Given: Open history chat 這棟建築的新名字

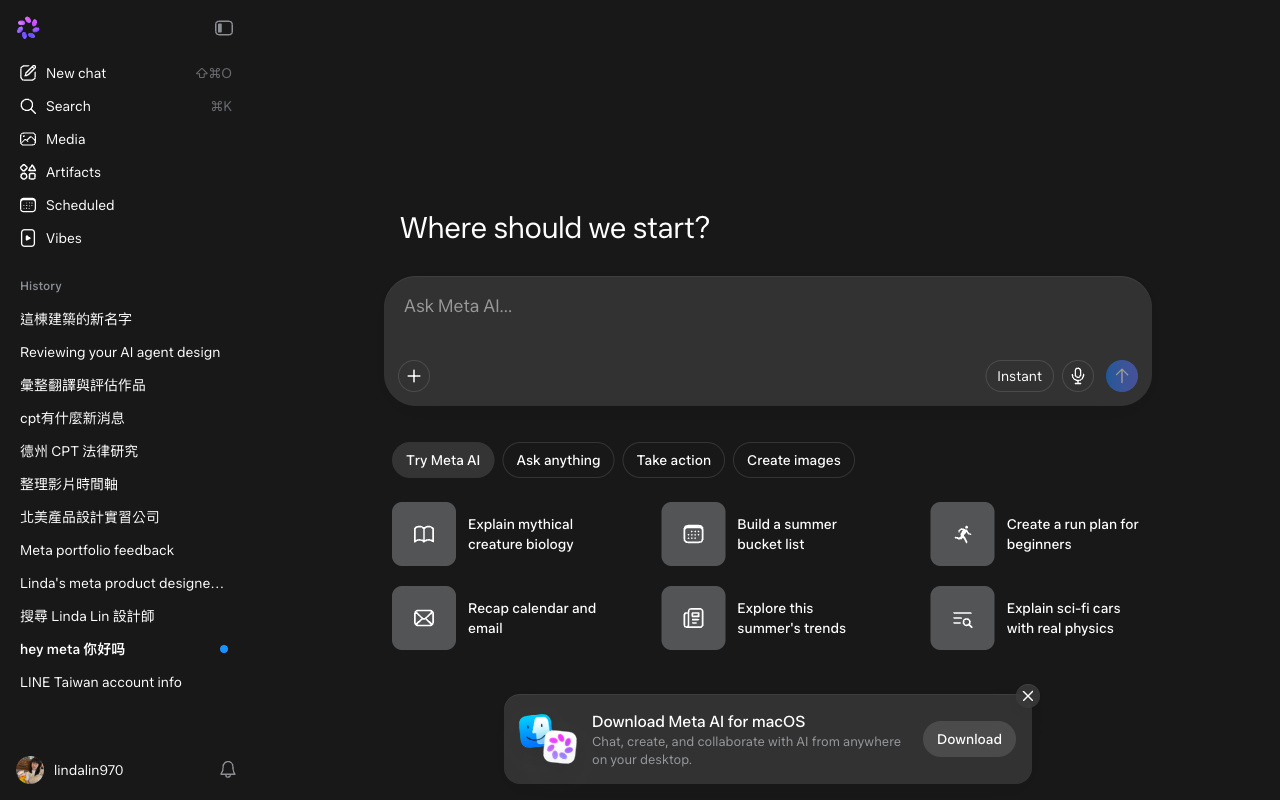Looking at the screenshot, I should (125, 319).
